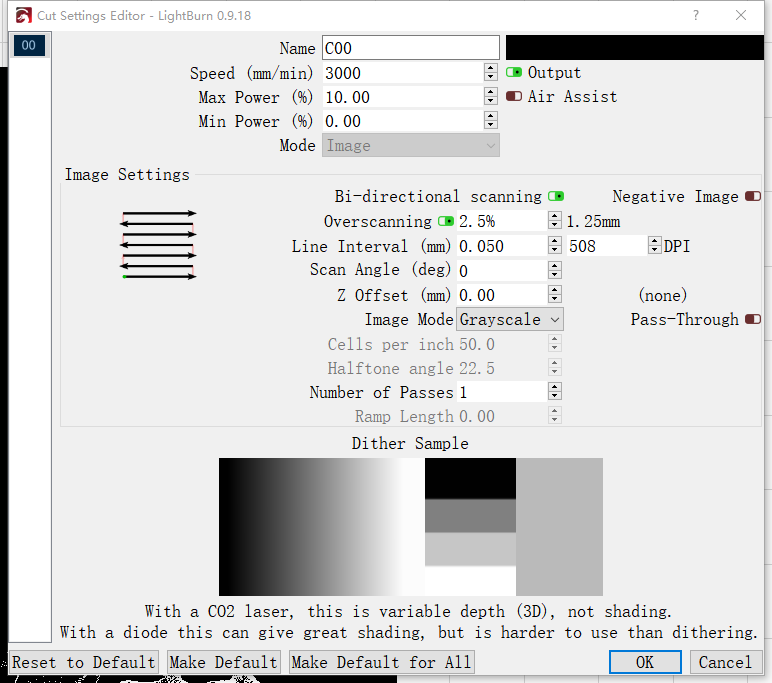Click the LightBurn app icon in title bar
This screenshot has height=683, width=772.
[23, 16]
